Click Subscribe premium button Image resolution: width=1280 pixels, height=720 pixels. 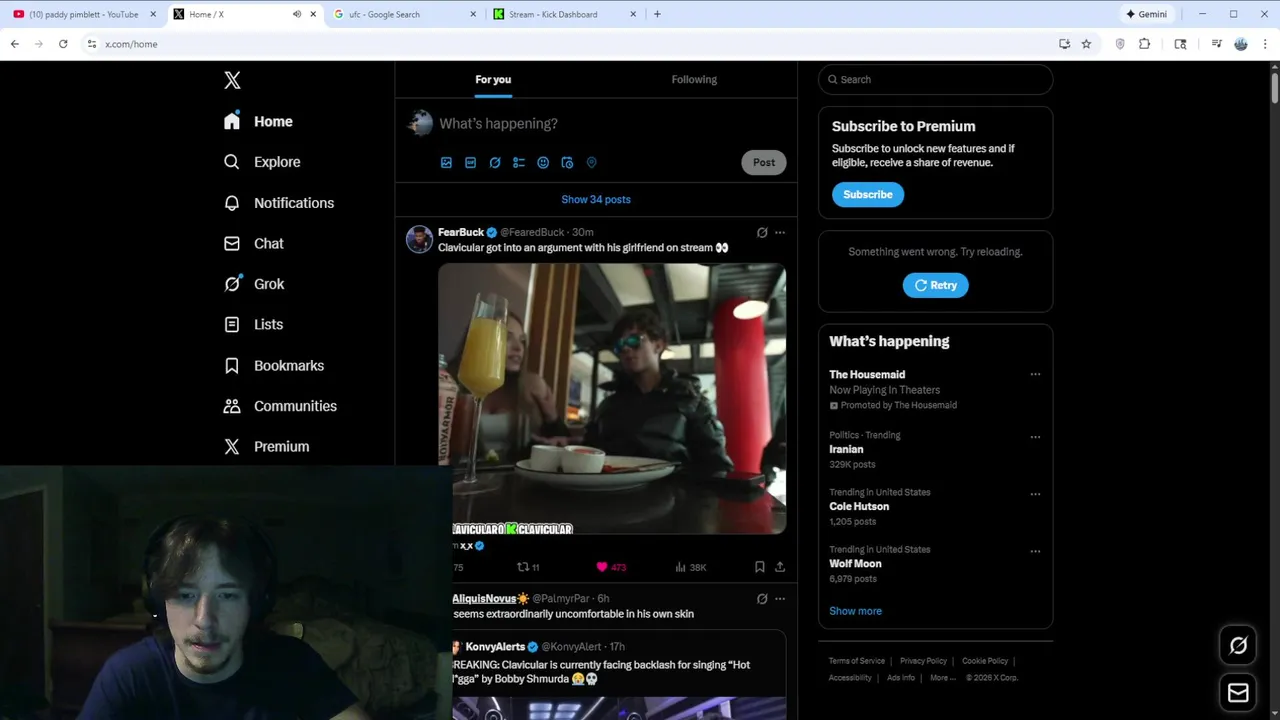868,194
